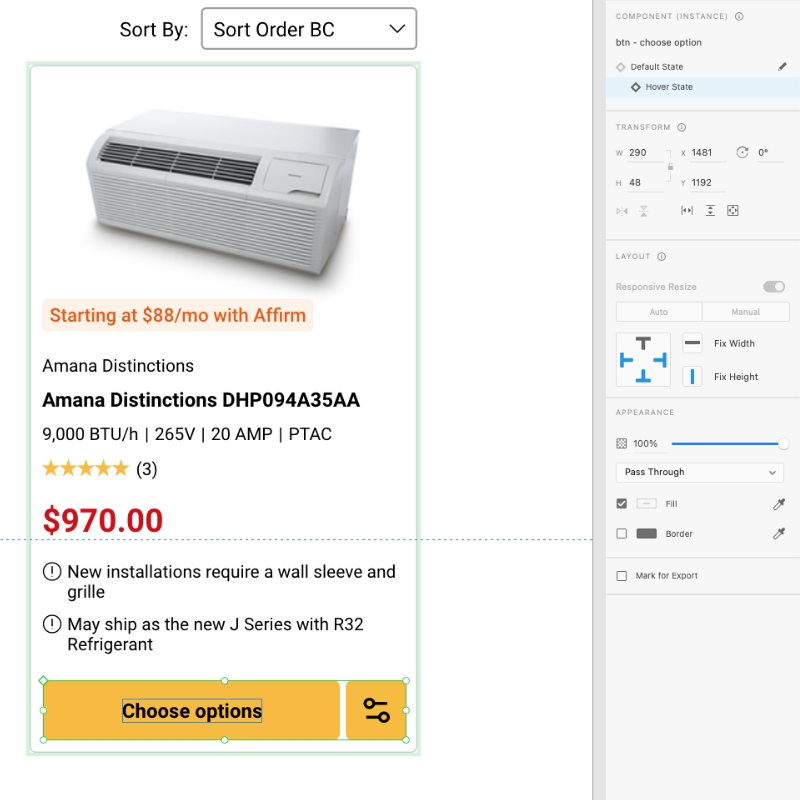Screen dimensions: 800x800
Task: Open the Pass Through blend mode dropdown
Action: pyautogui.click(x=699, y=471)
